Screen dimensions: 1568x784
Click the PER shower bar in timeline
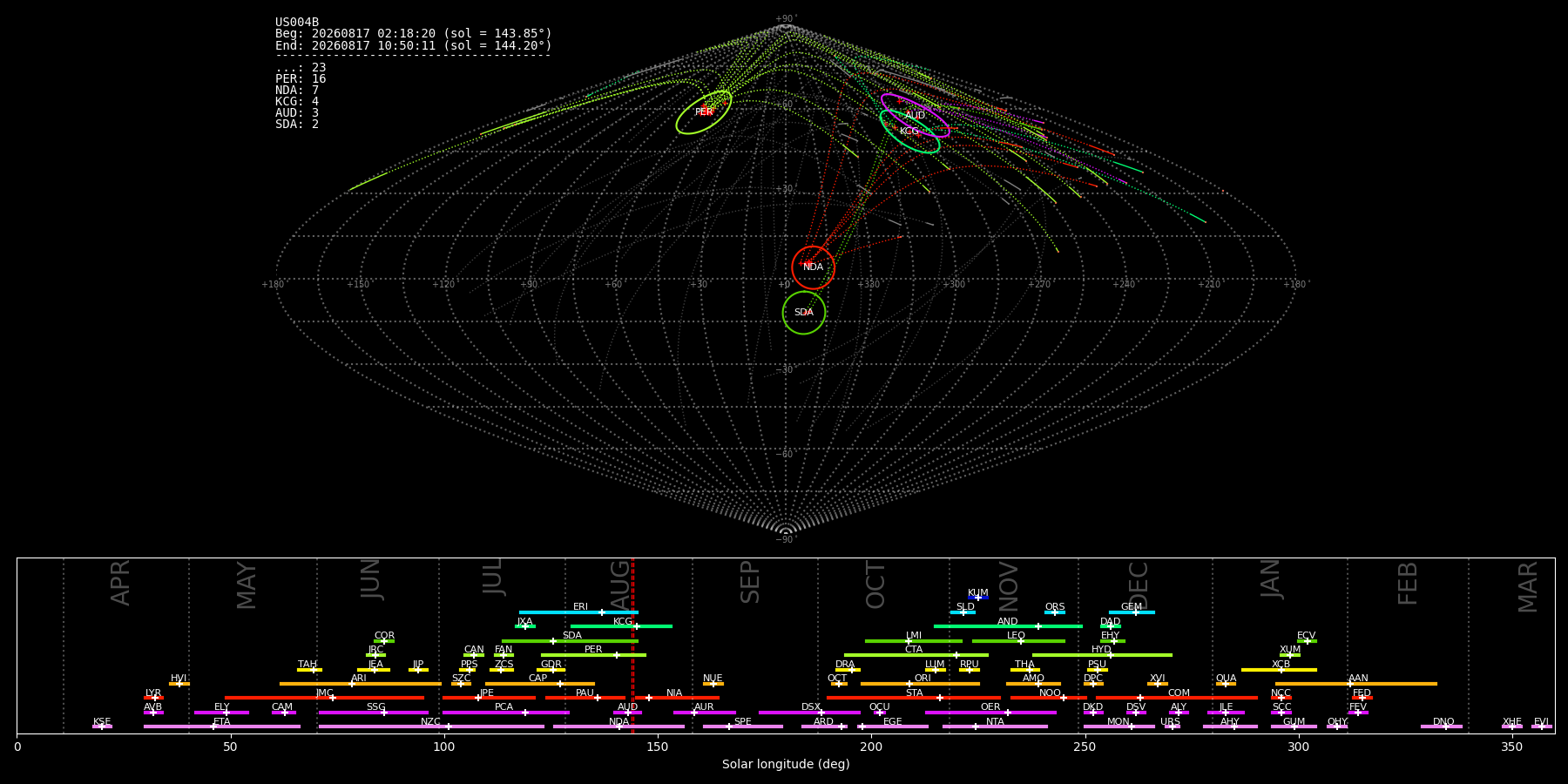click(593, 655)
